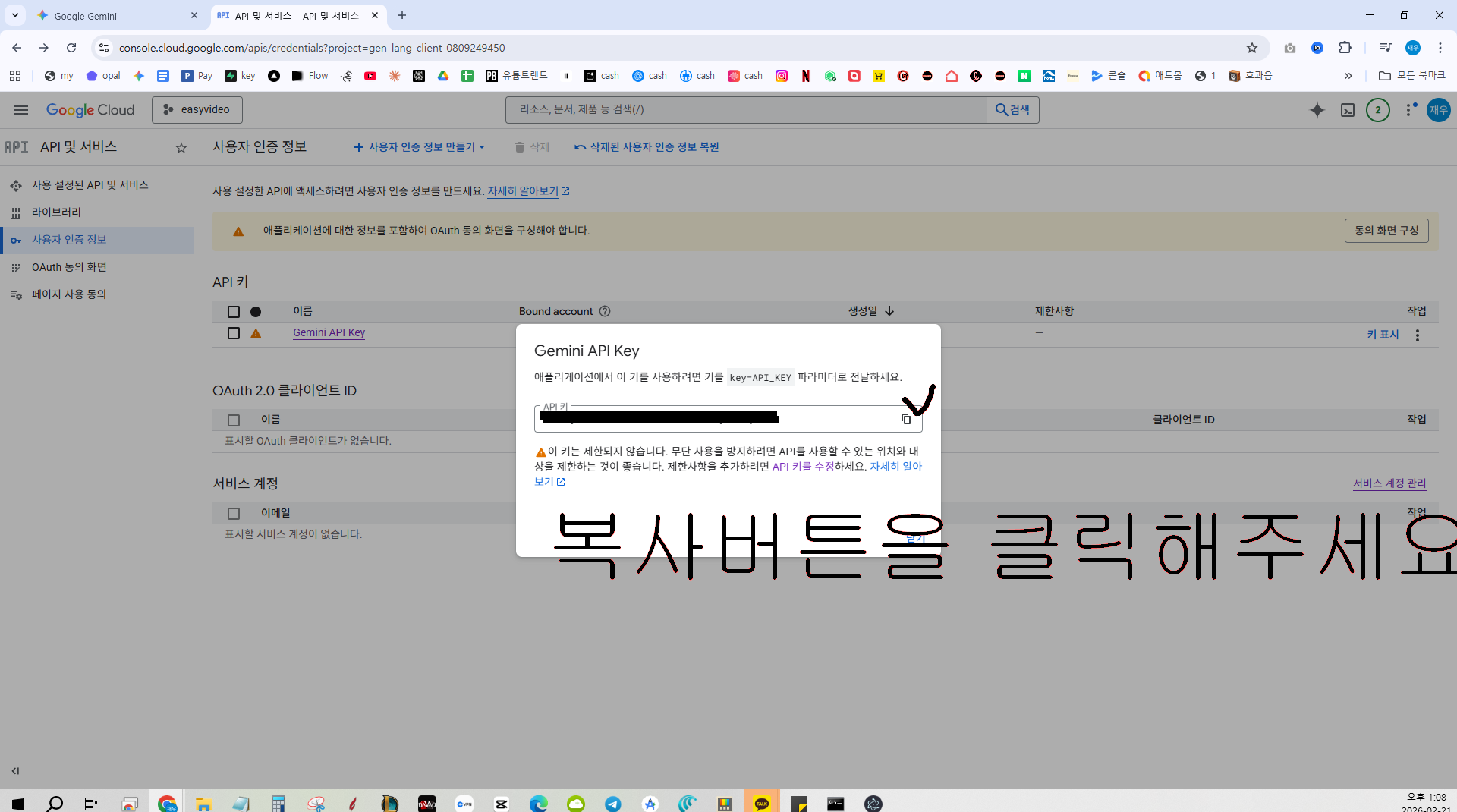Toggle the select-all checkbox in API 키 table

click(234, 312)
